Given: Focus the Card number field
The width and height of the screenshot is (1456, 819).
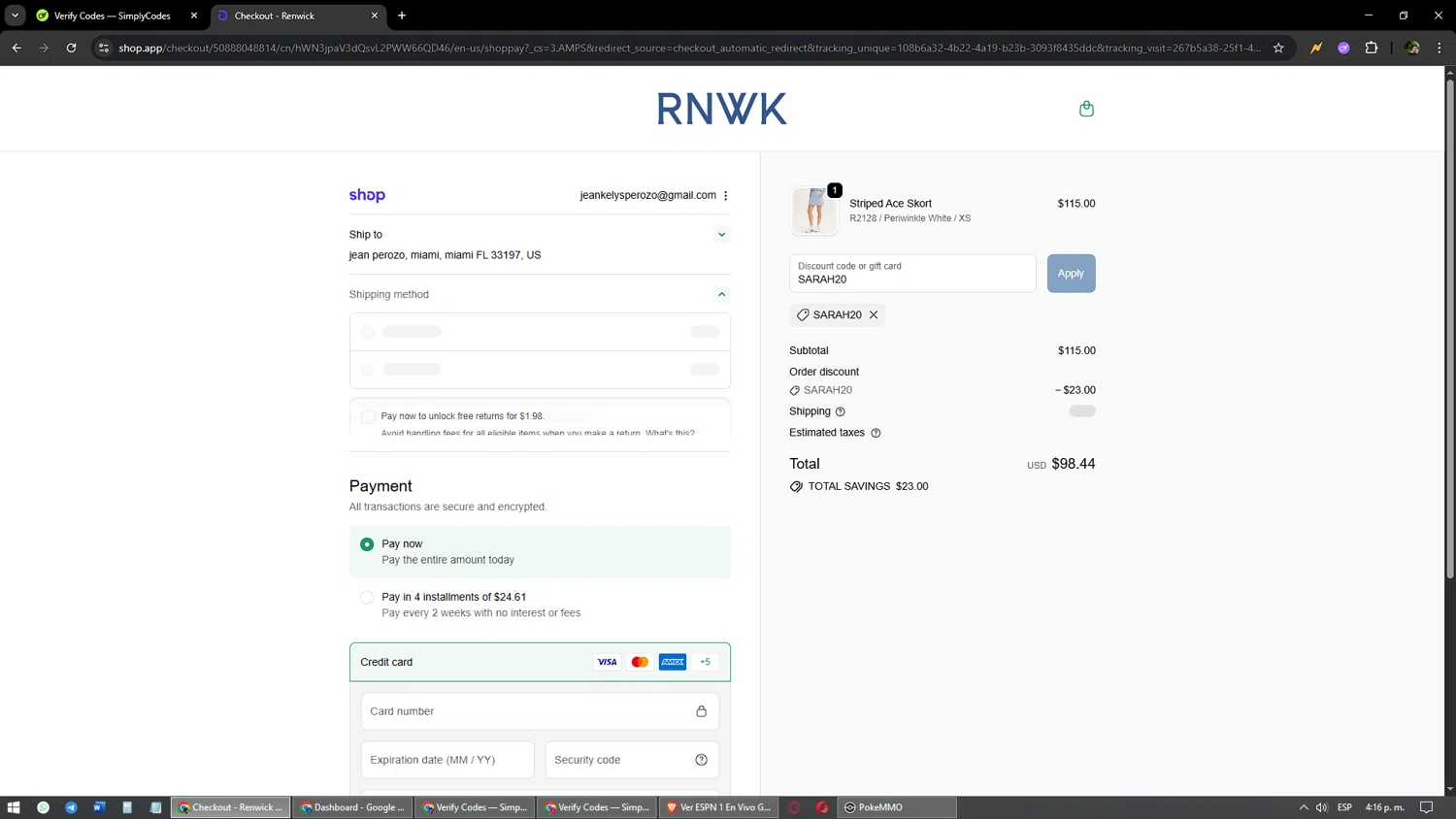Looking at the screenshot, I should (540, 711).
